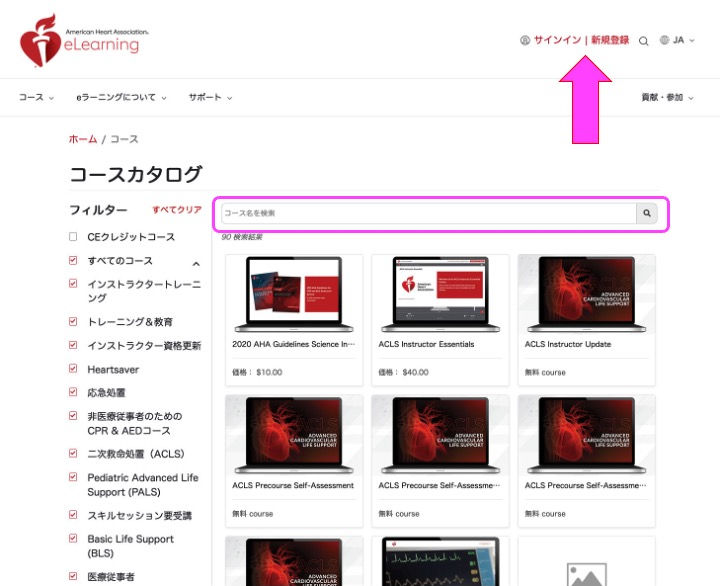The width and height of the screenshot is (720, 586).
Task: Open the eラーニングについて menu
Action: (121, 97)
